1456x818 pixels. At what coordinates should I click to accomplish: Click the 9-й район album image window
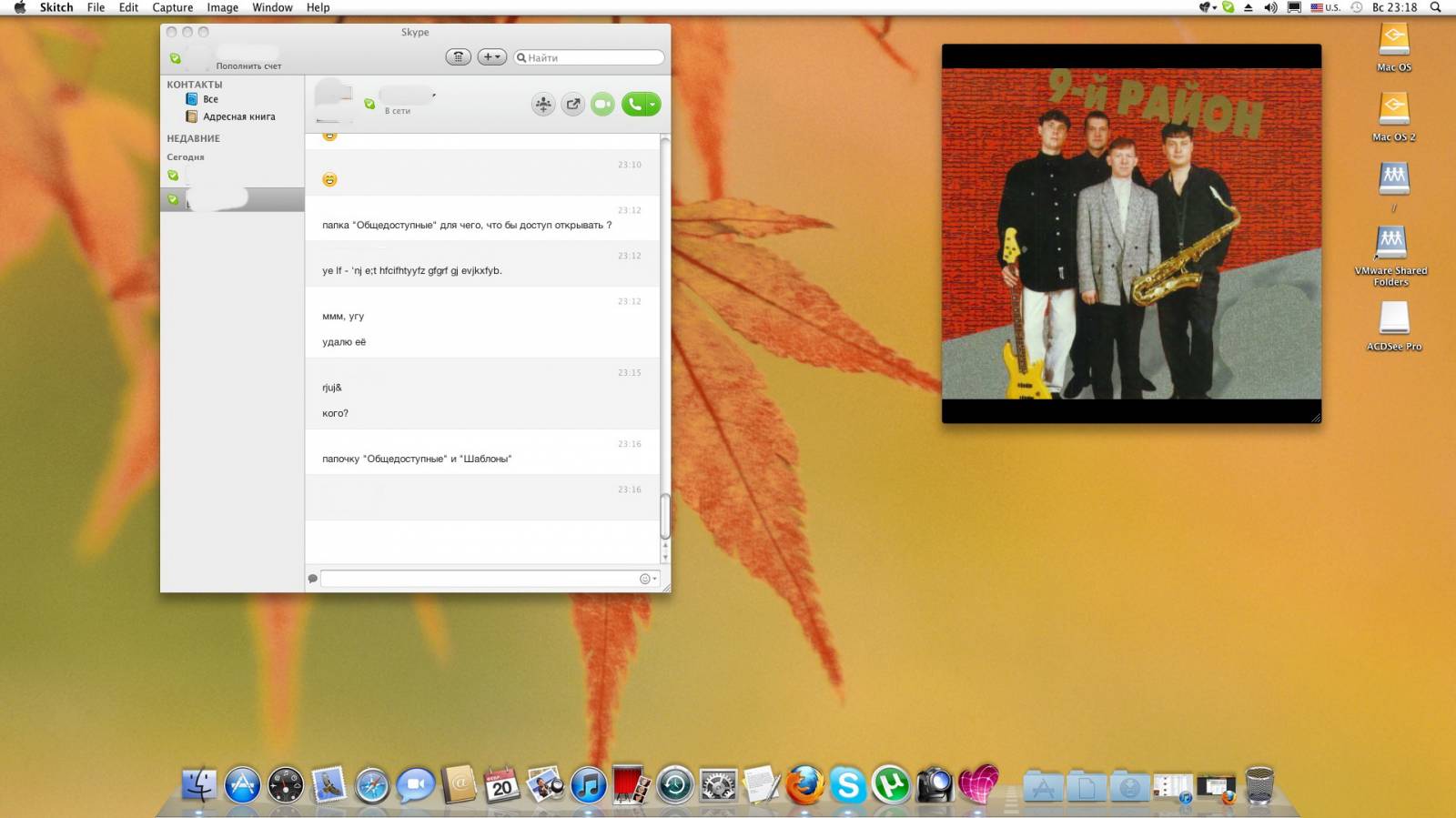point(1131,234)
